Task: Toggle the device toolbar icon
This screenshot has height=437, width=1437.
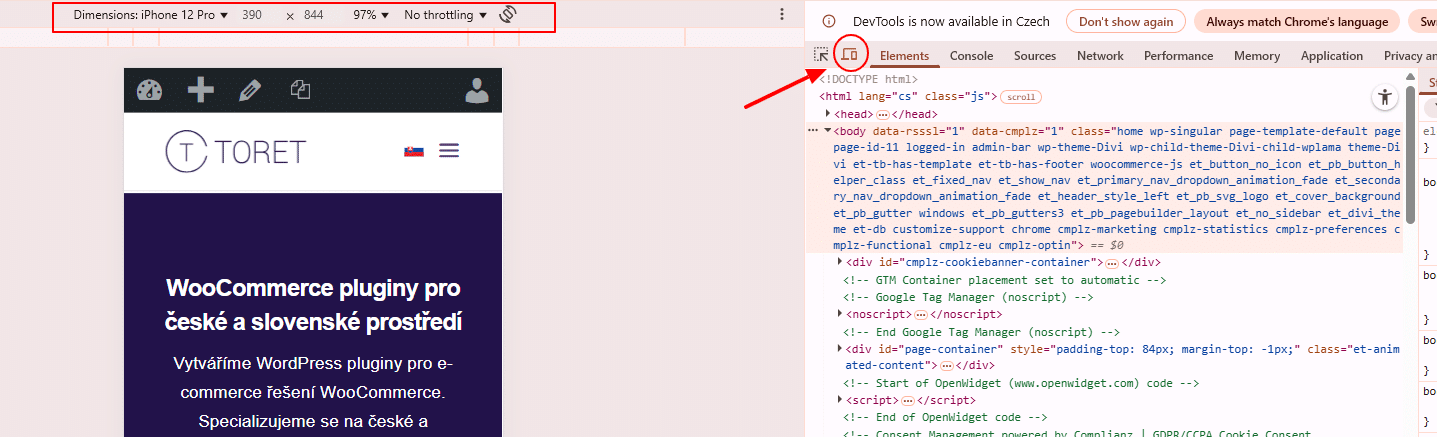Action: [850, 54]
